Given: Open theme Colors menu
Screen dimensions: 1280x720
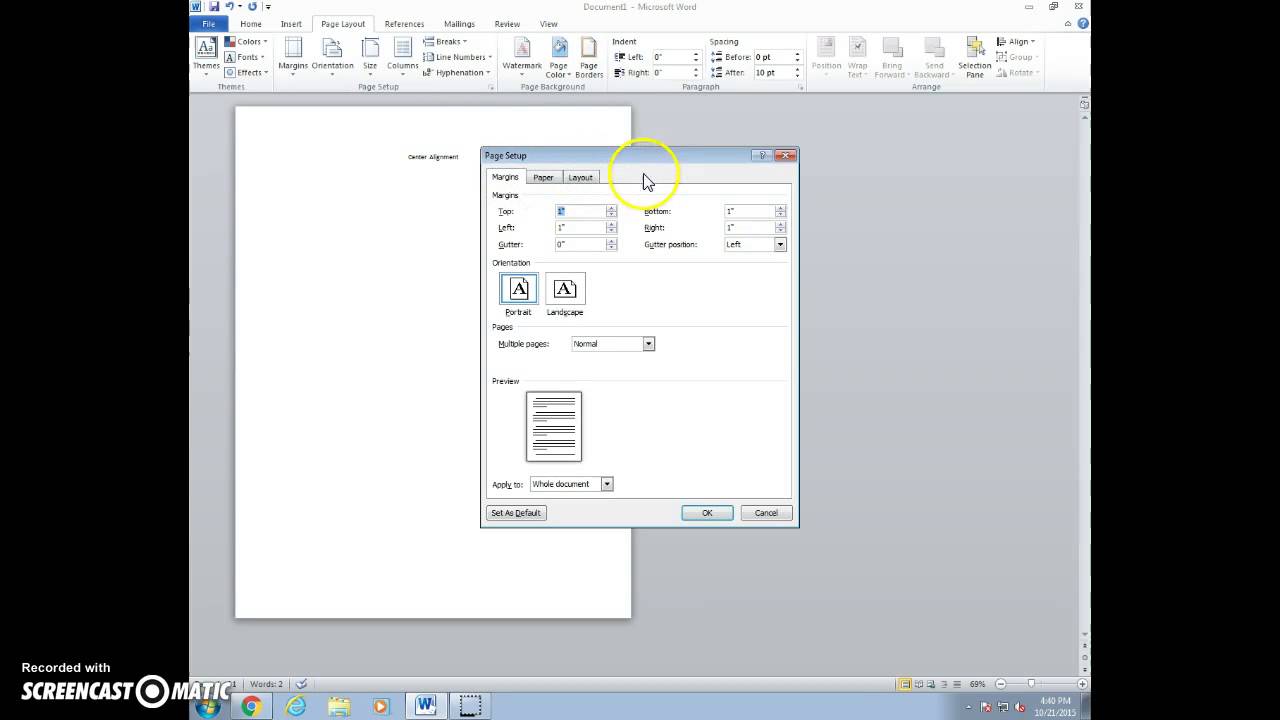Looking at the screenshot, I should (x=245, y=42).
